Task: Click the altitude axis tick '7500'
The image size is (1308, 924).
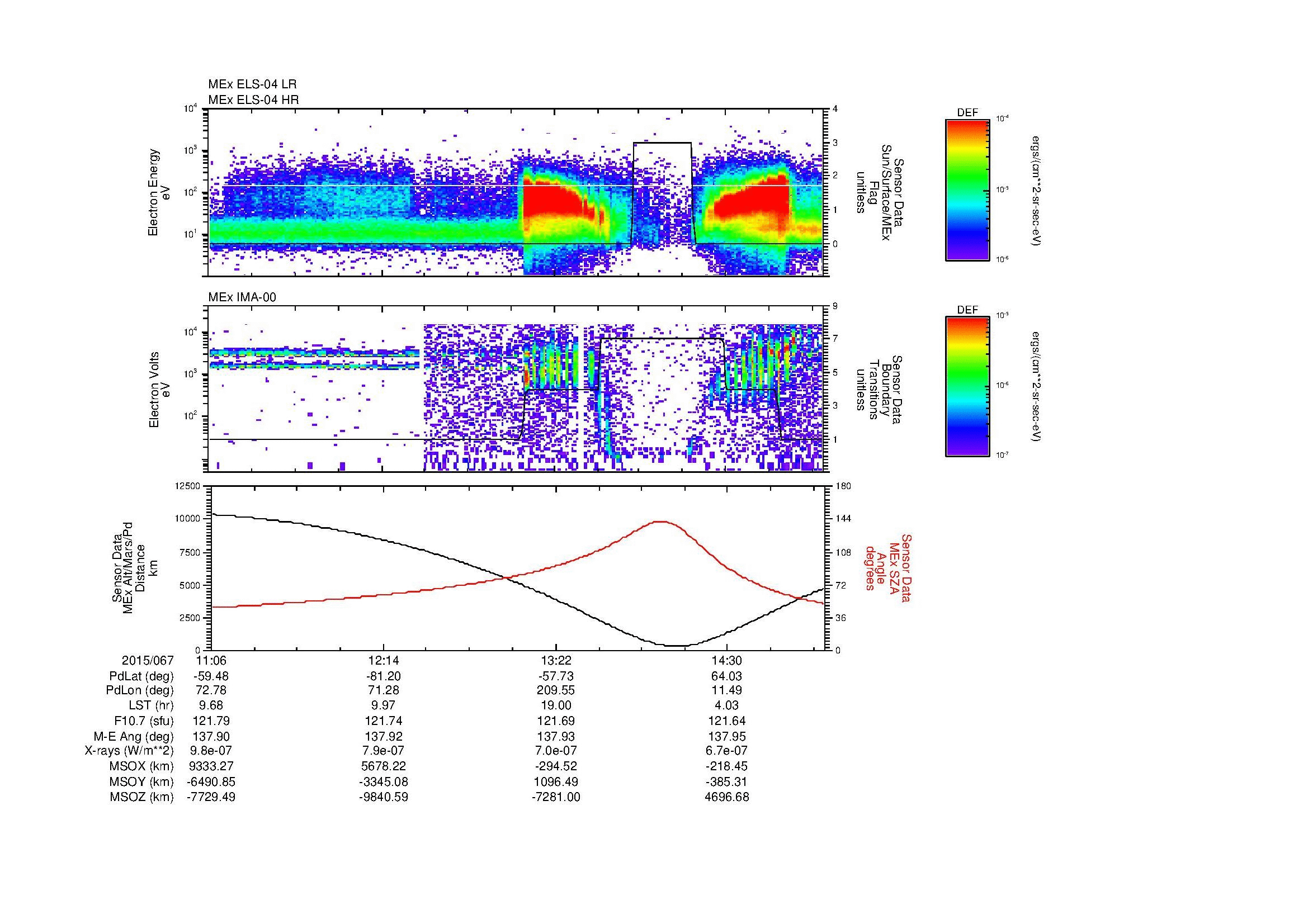Action: (x=190, y=552)
